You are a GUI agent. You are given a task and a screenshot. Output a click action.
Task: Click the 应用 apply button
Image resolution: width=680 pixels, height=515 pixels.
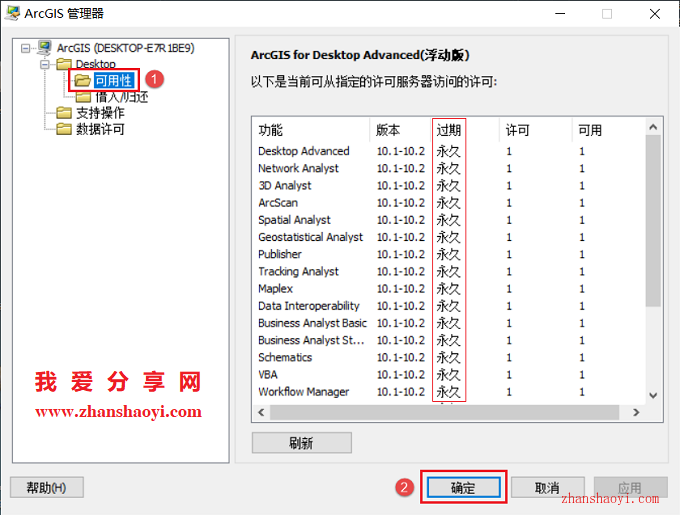click(x=631, y=488)
